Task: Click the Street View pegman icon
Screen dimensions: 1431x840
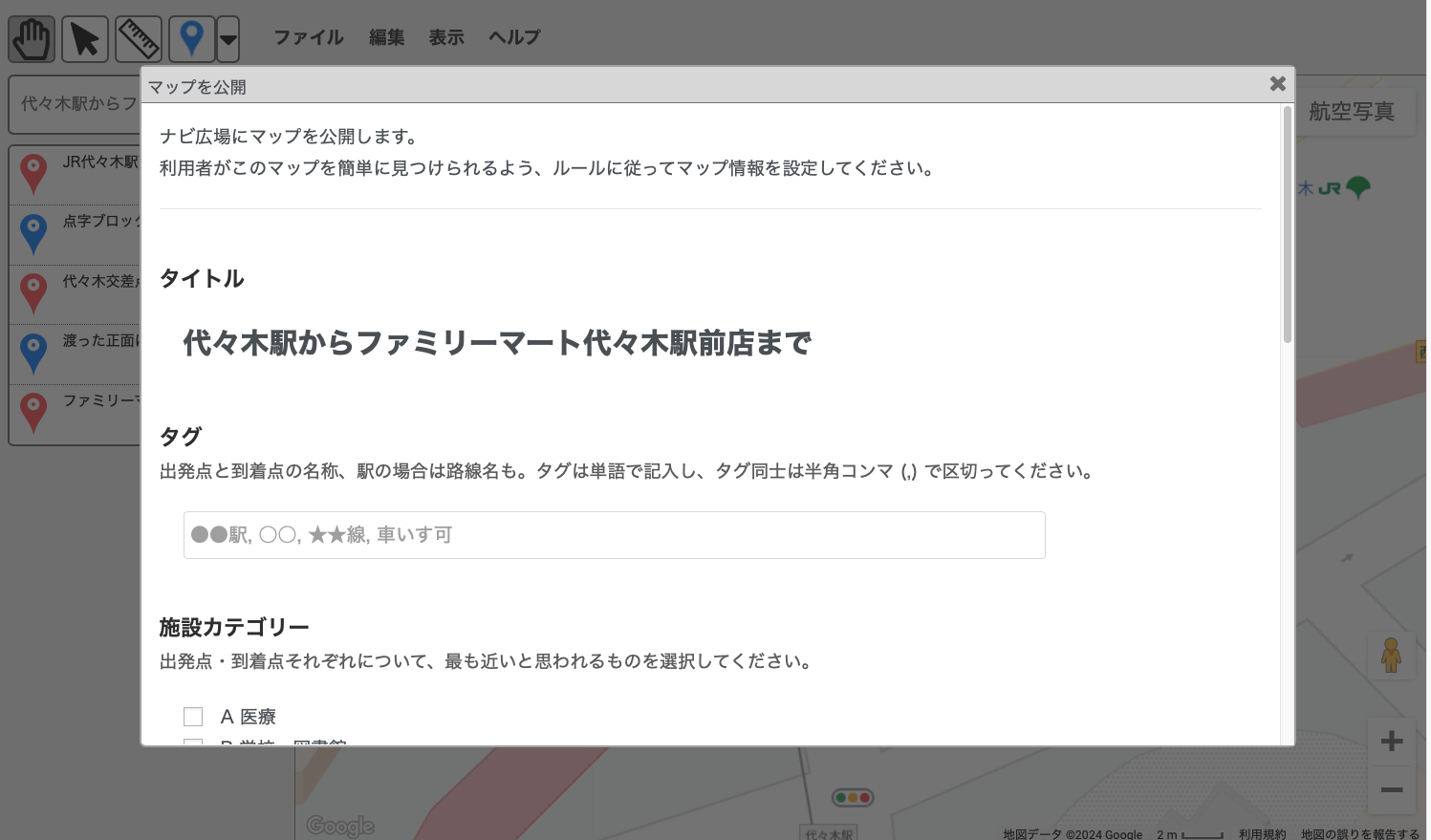Action: [x=1391, y=656]
